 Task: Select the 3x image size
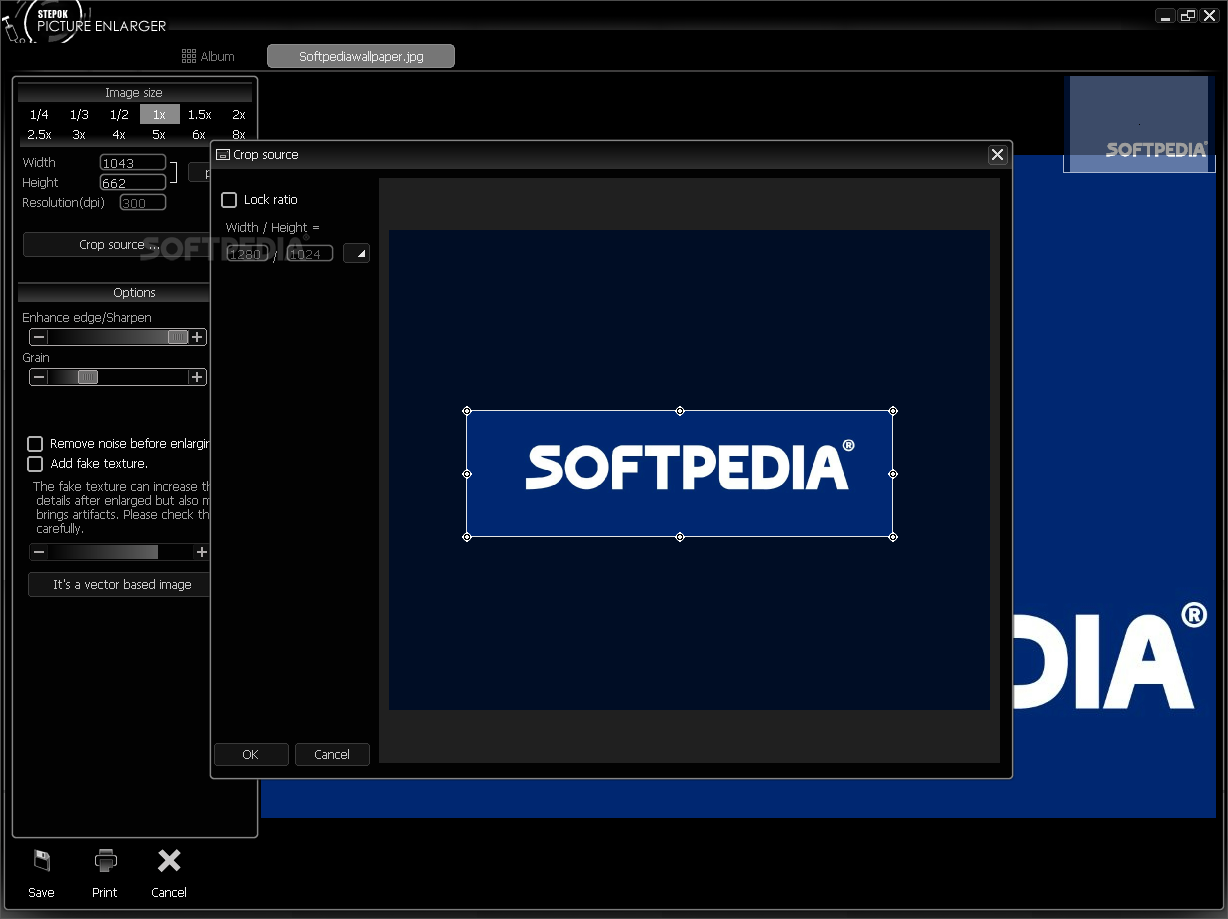point(79,134)
